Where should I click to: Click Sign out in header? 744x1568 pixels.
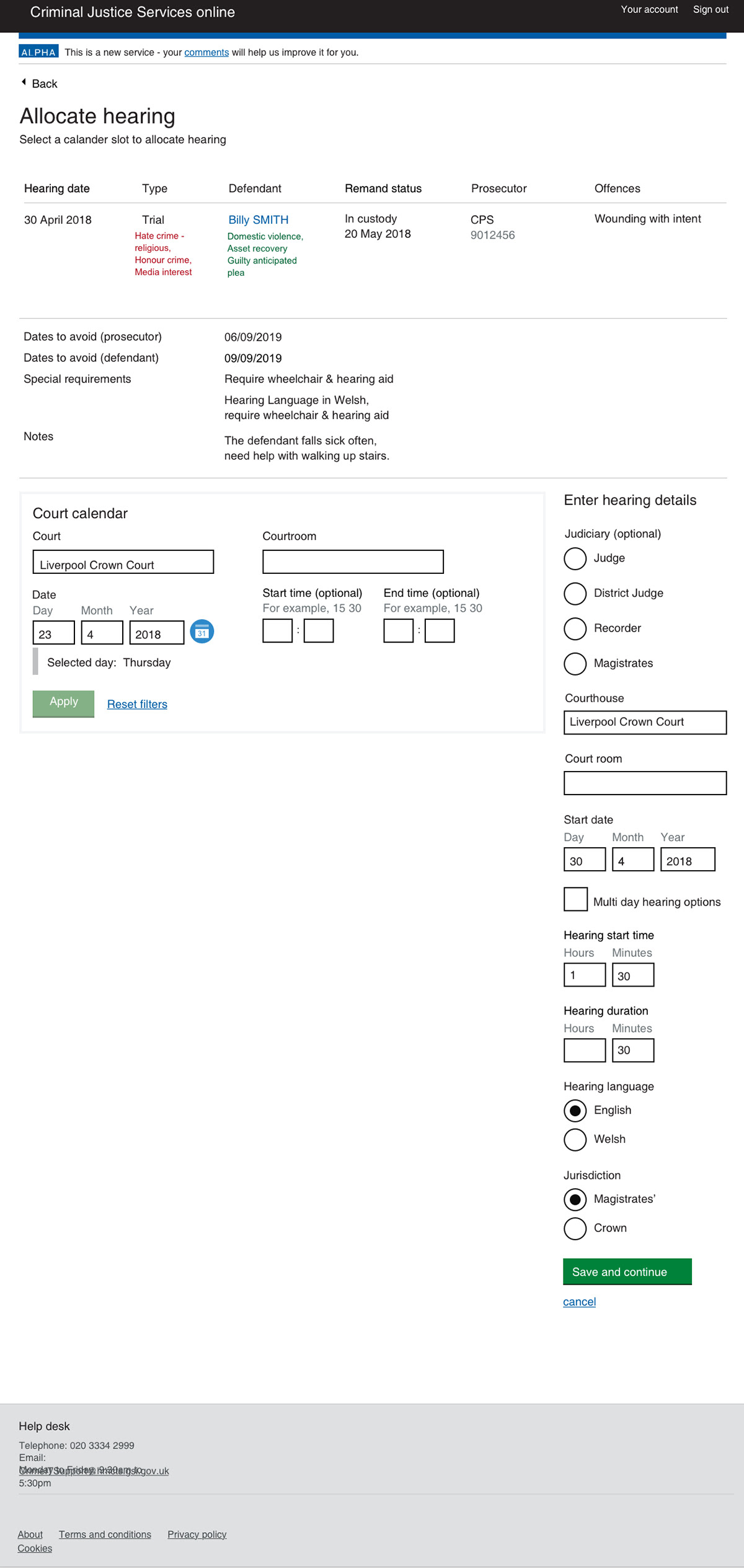(x=711, y=10)
